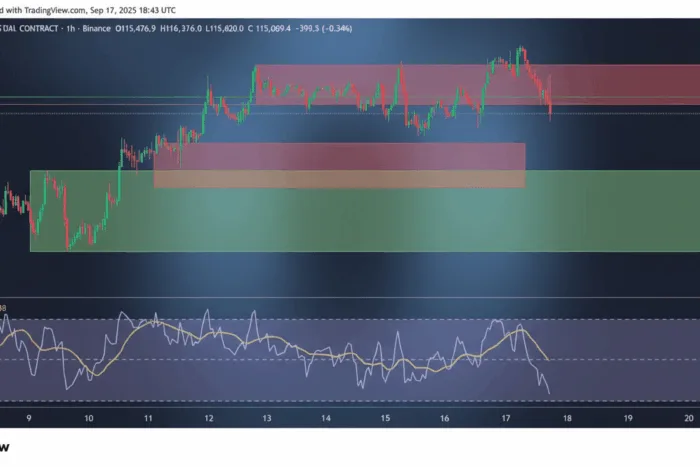Click the 1h interval label in header
Viewport: 700px width, 467px height.
point(71,29)
